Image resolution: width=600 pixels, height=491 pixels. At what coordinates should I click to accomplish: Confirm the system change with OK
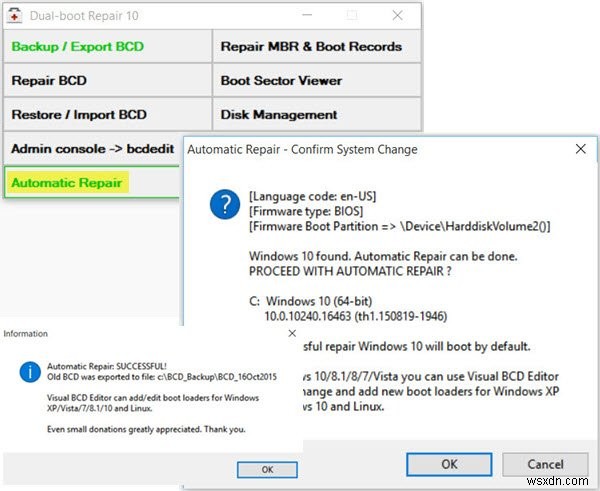pos(449,464)
